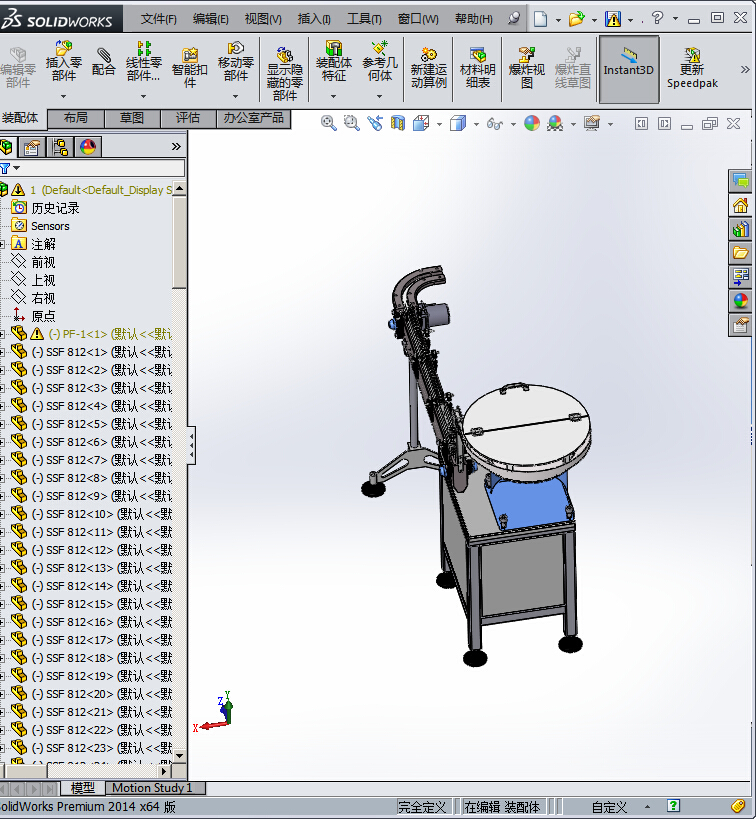The height and width of the screenshot is (819, 756).
Task: Open the PropertyManager tab icon
Action: (x=32, y=147)
